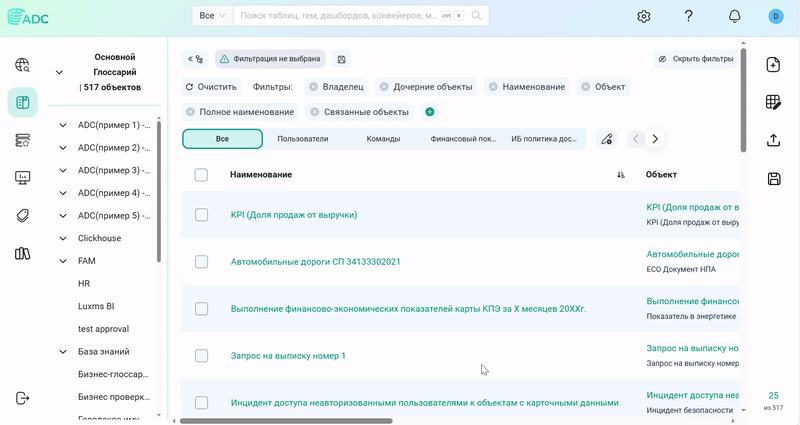This screenshot has height=425, width=800.
Task: Open settings gear in header
Action: point(644,16)
